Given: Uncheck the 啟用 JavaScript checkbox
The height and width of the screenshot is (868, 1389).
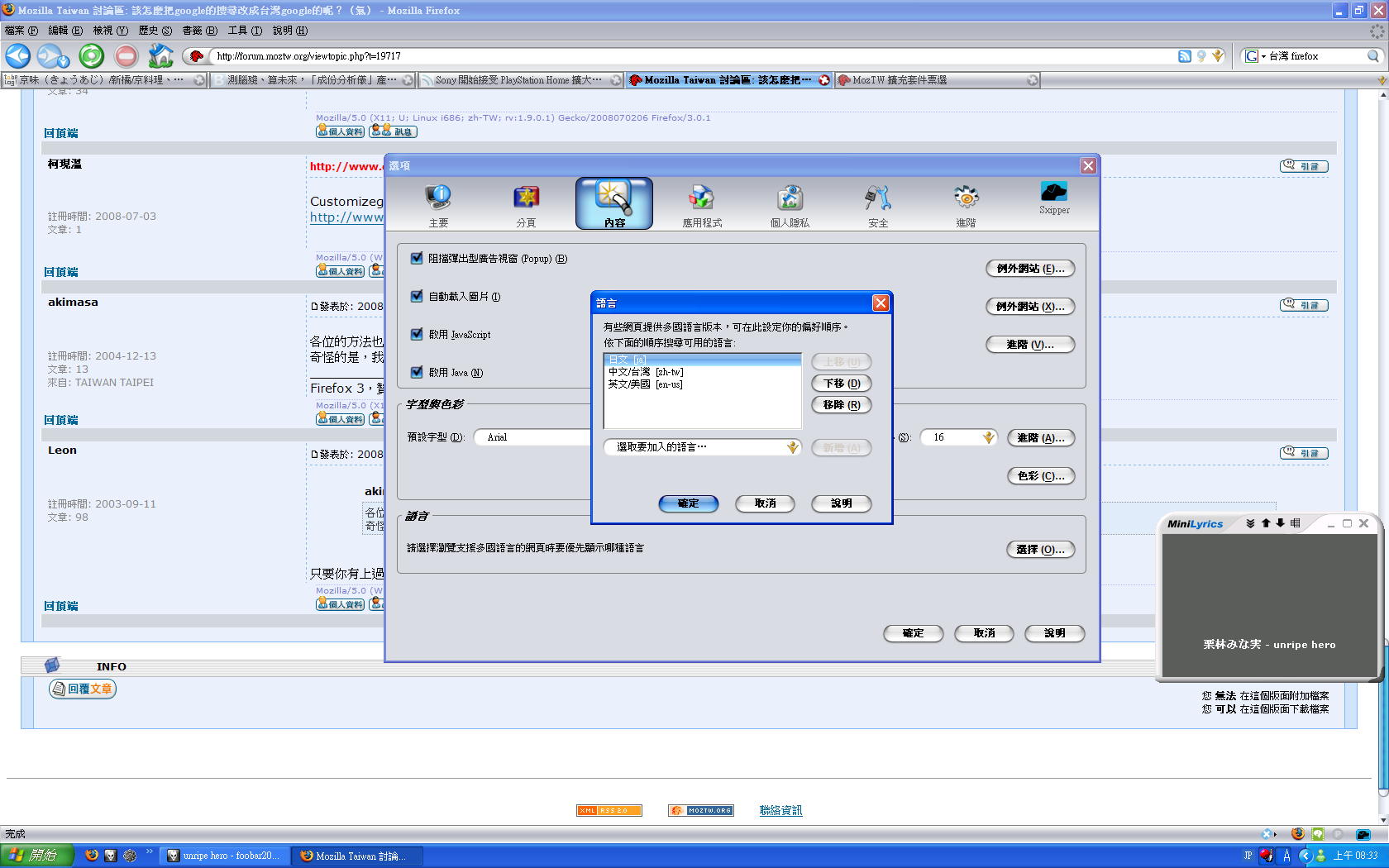Looking at the screenshot, I should (417, 335).
